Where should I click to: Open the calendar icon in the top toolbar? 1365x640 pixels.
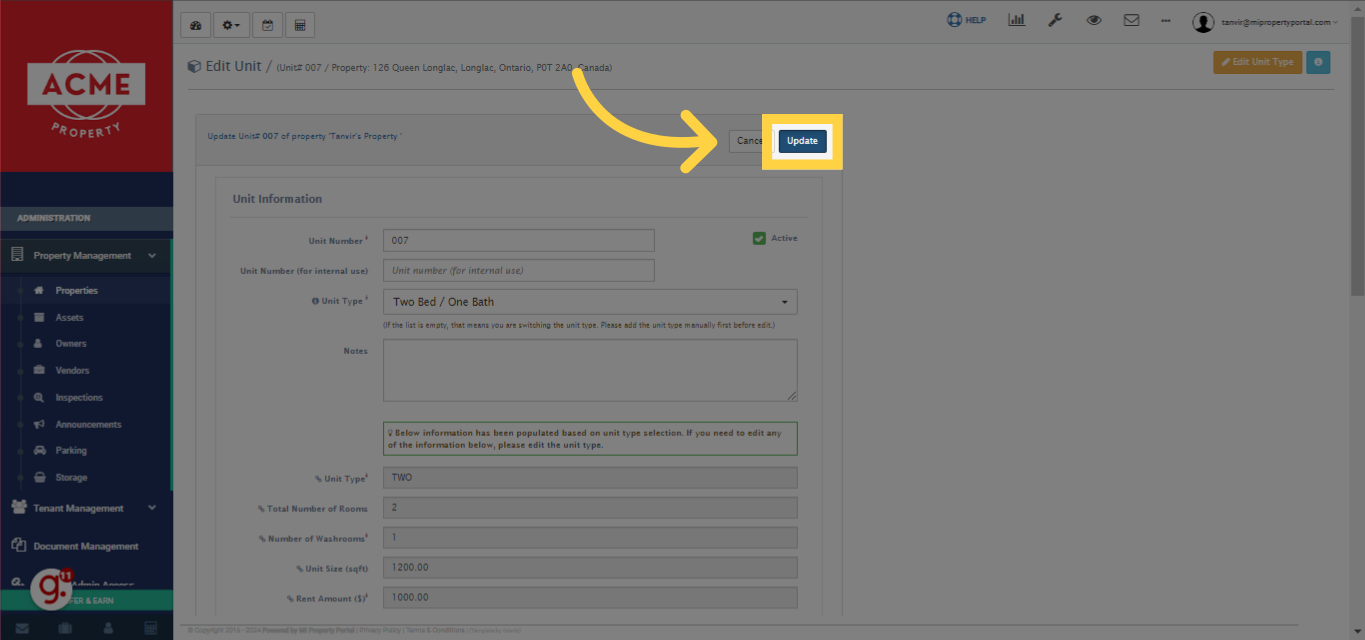[x=267, y=24]
